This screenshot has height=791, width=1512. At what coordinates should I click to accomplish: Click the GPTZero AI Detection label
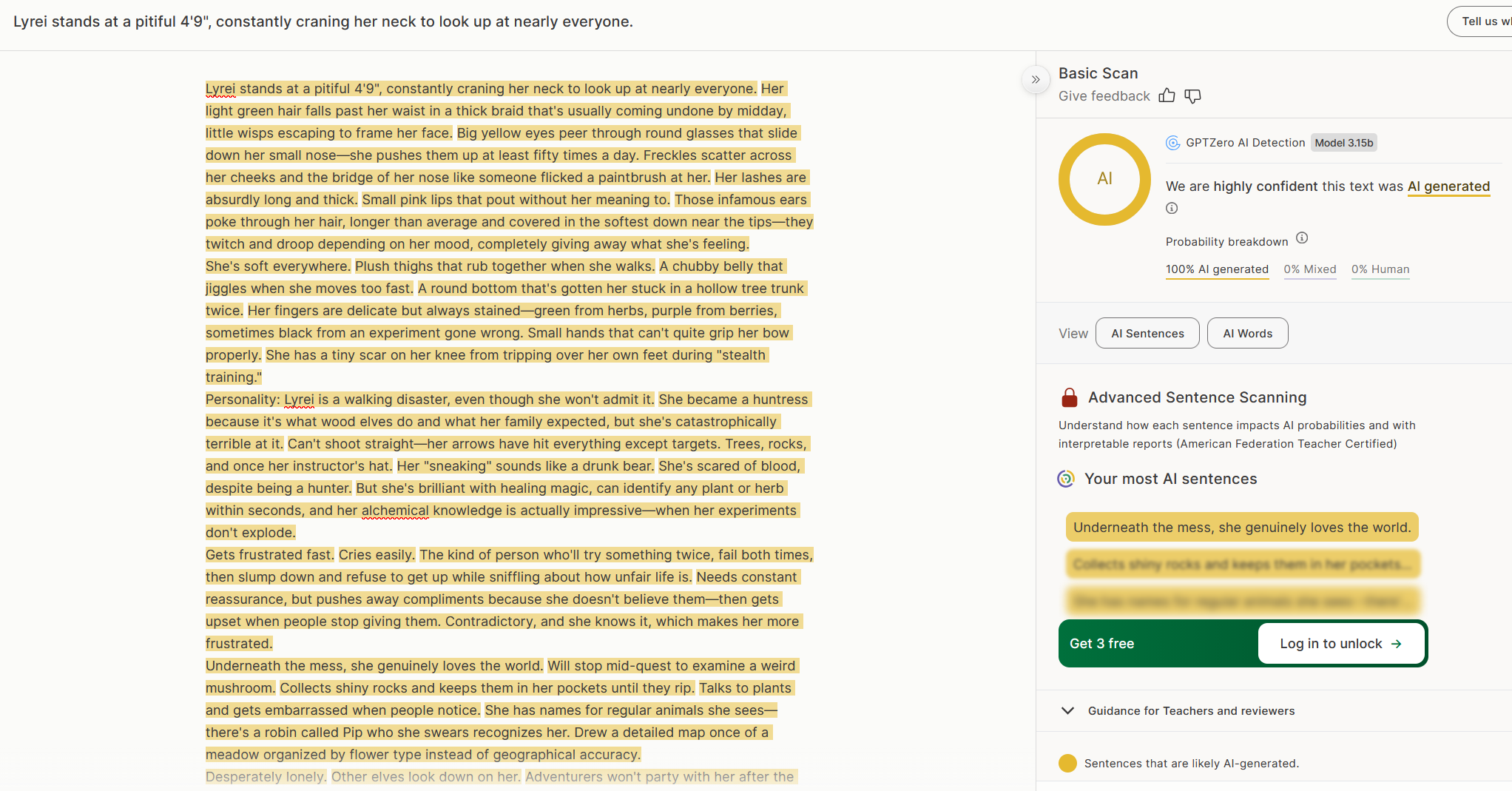pyautogui.click(x=1245, y=143)
